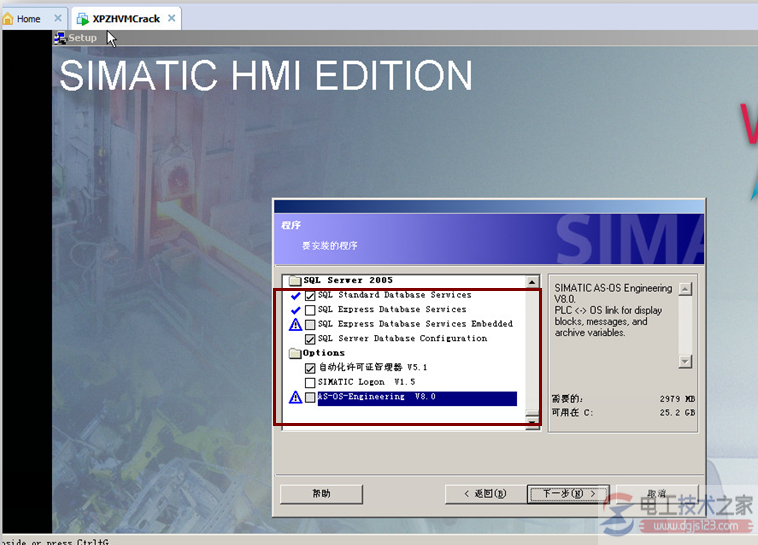This screenshot has height=545, width=758.
Task: Click the Setup window title text
Action: tap(82, 38)
